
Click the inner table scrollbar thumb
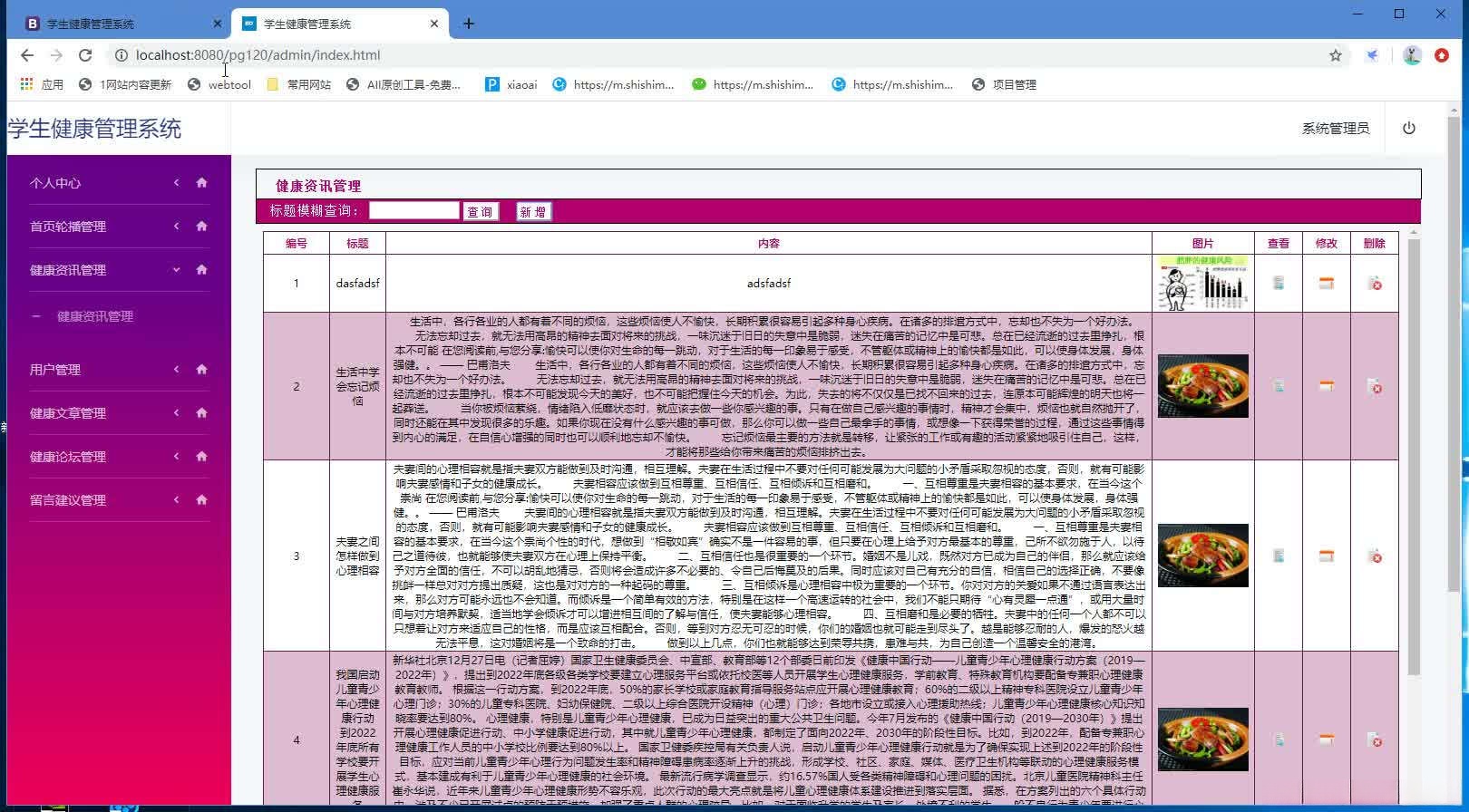click(x=1413, y=458)
